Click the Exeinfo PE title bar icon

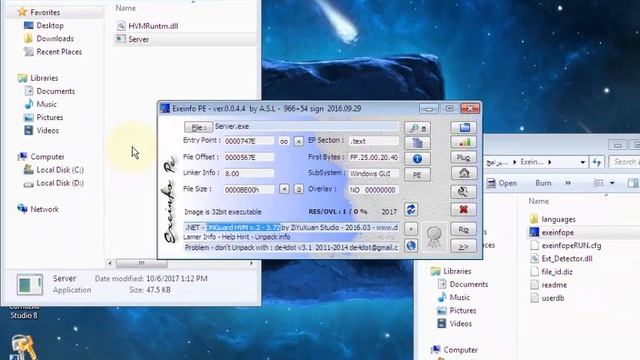pos(165,109)
